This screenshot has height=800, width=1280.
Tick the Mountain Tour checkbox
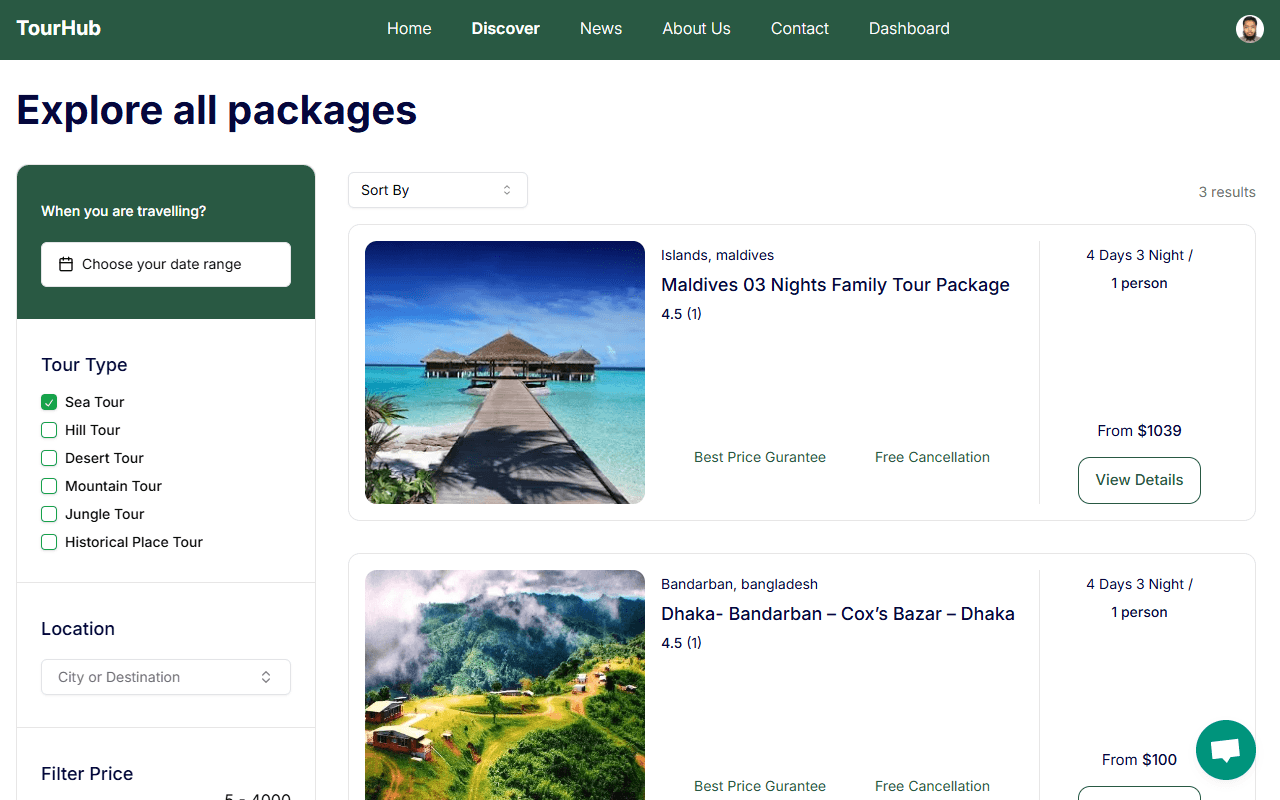point(49,486)
